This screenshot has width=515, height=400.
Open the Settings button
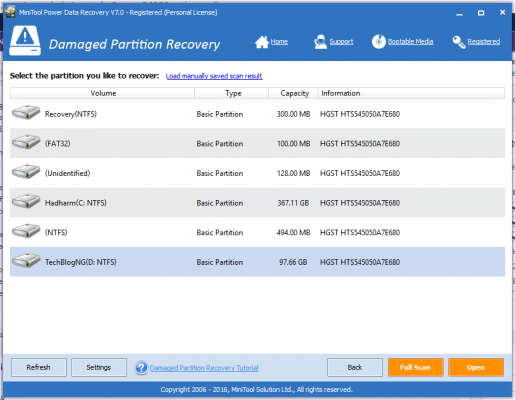coord(99,367)
